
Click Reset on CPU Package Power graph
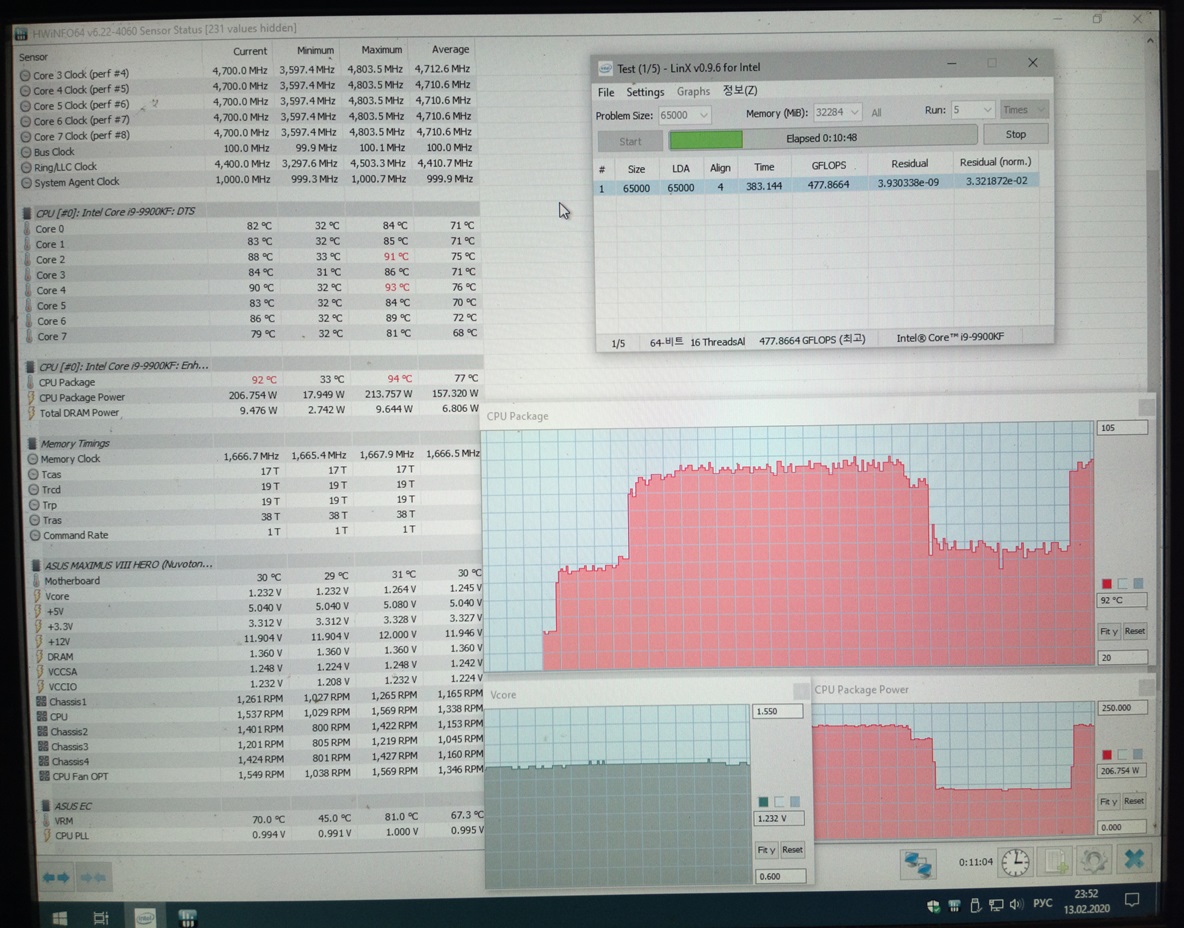point(1133,800)
